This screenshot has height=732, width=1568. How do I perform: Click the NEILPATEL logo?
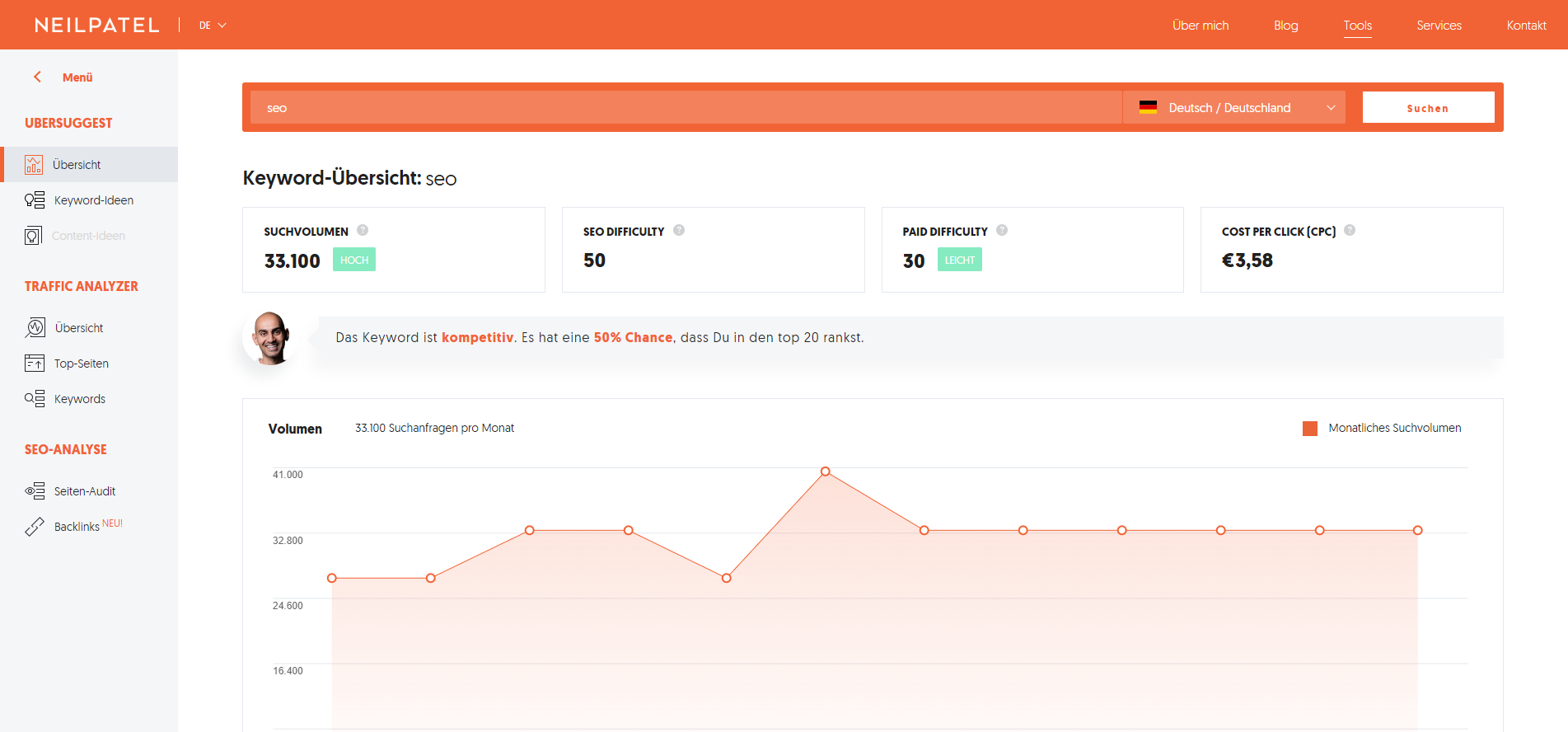coord(97,25)
